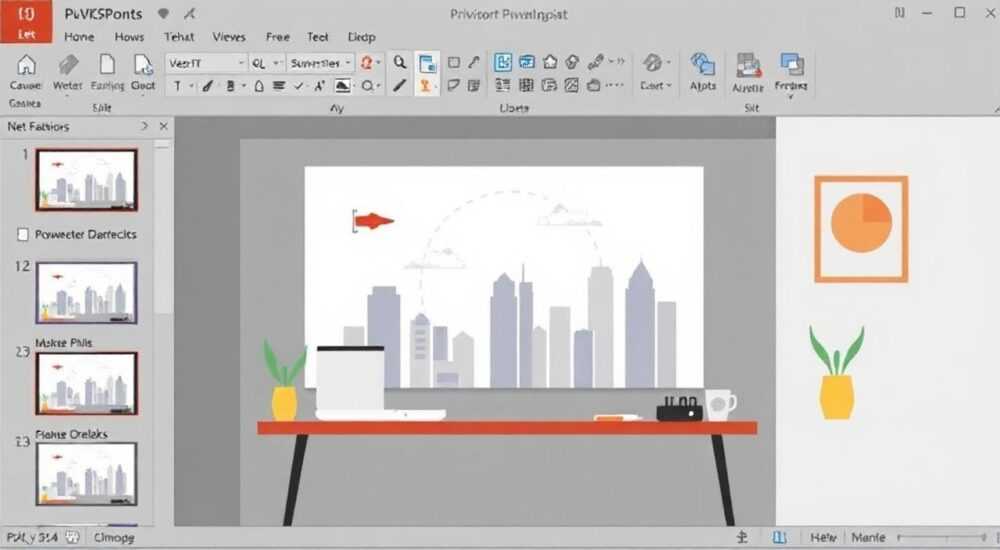Toggle the Poweeter Dartecits checkbox

tap(23, 235)
